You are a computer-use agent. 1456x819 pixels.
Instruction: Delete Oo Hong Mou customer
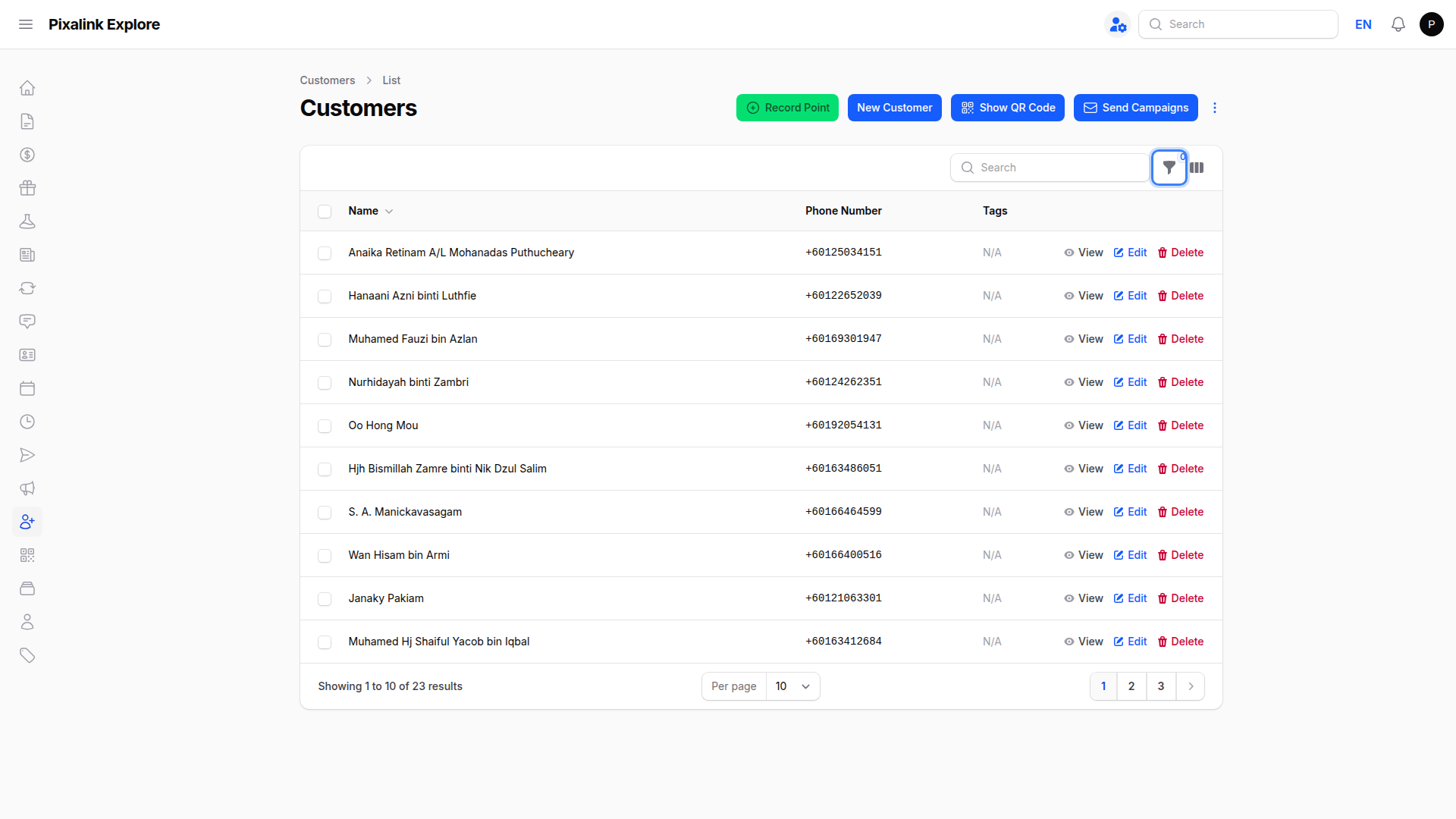[1181, 425]
